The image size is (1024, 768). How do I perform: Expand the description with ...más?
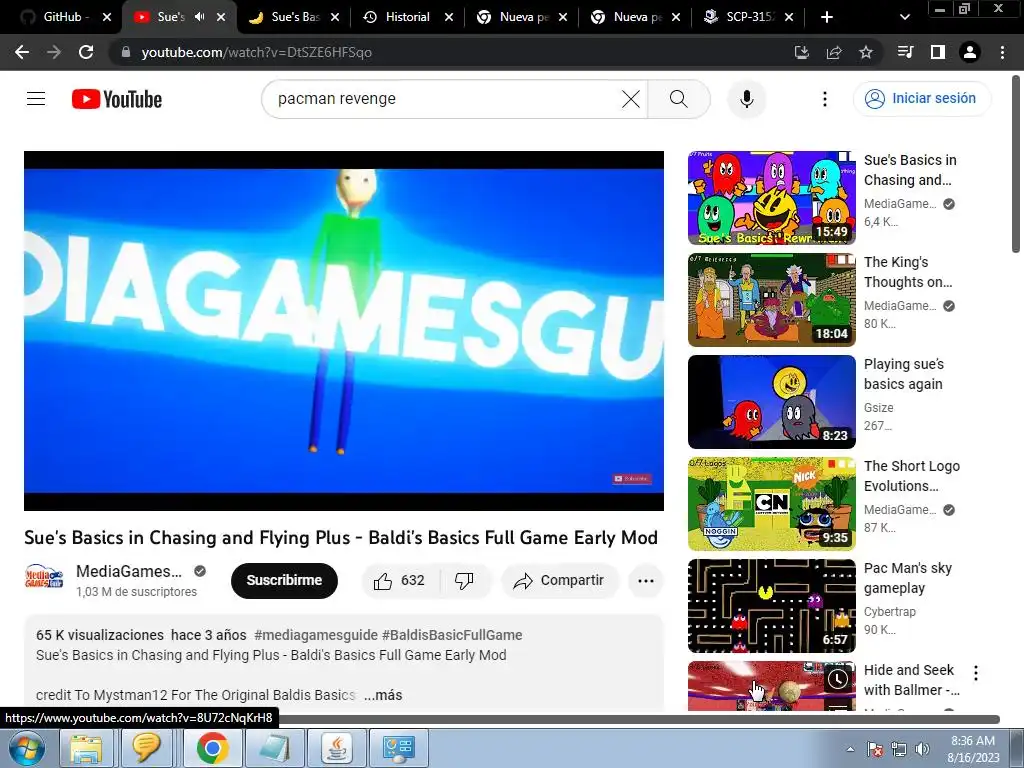(383, 696)
